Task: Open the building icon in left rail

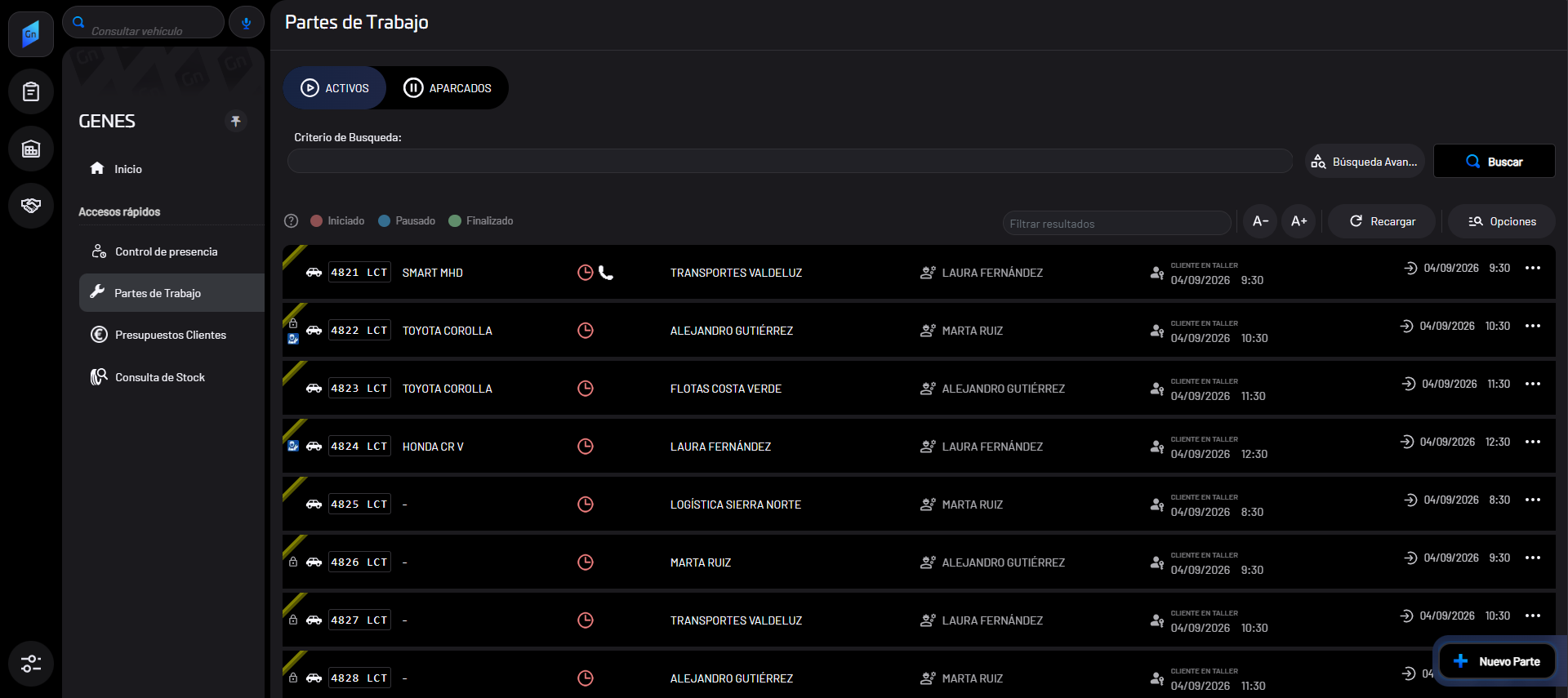Action: point(31,149)
